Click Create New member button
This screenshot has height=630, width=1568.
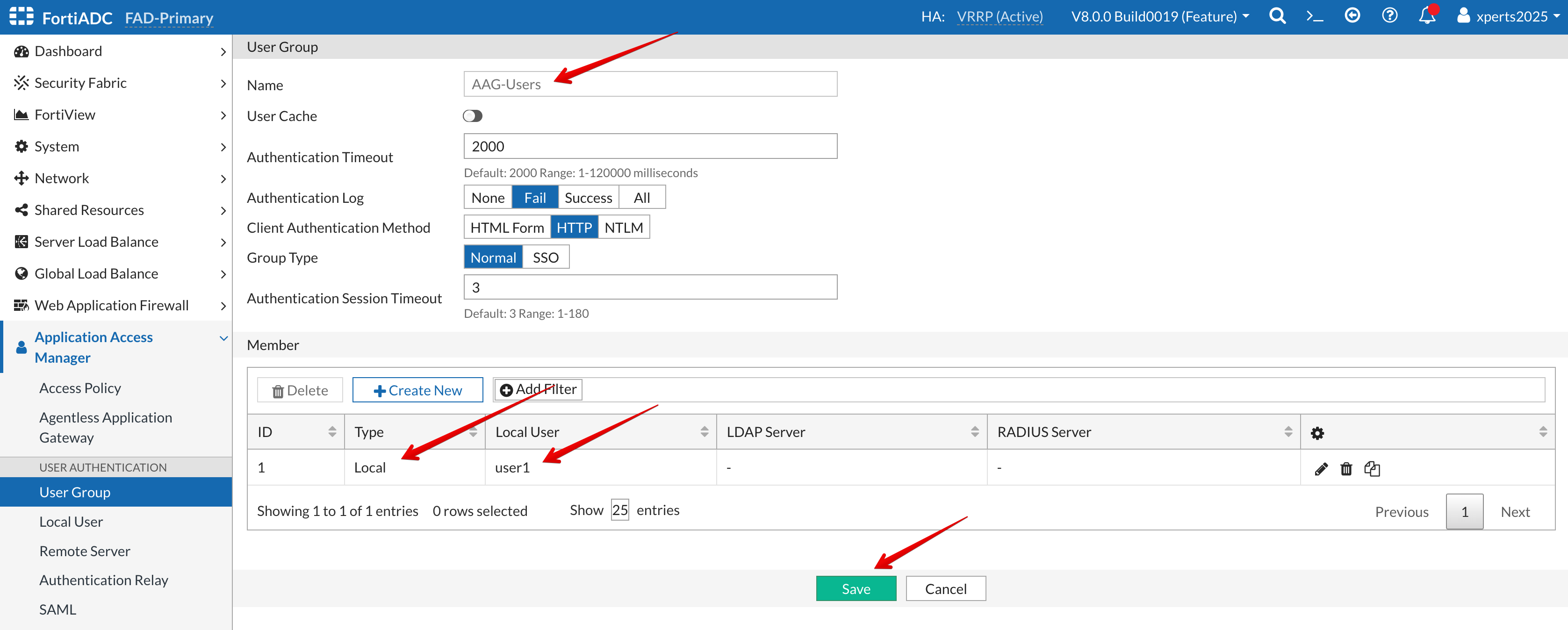coord(417,390)
